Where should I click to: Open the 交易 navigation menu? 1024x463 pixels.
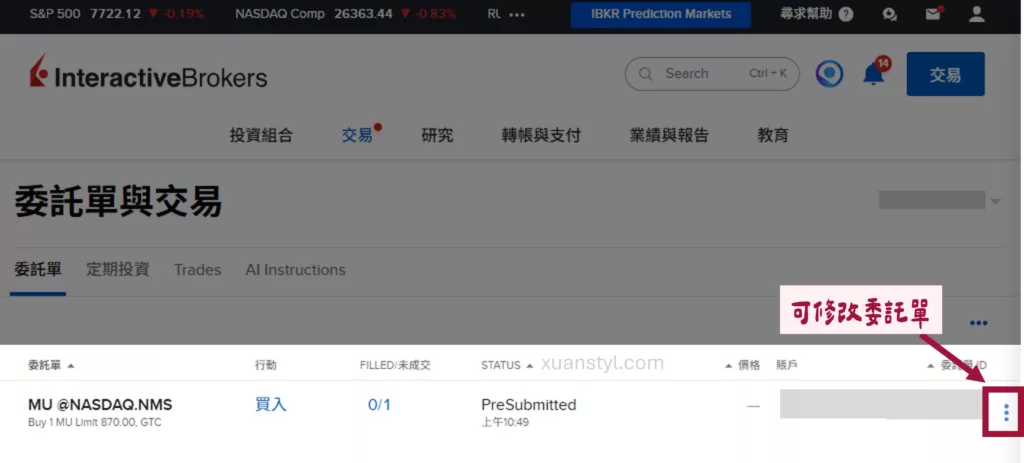tap(357, 135)
